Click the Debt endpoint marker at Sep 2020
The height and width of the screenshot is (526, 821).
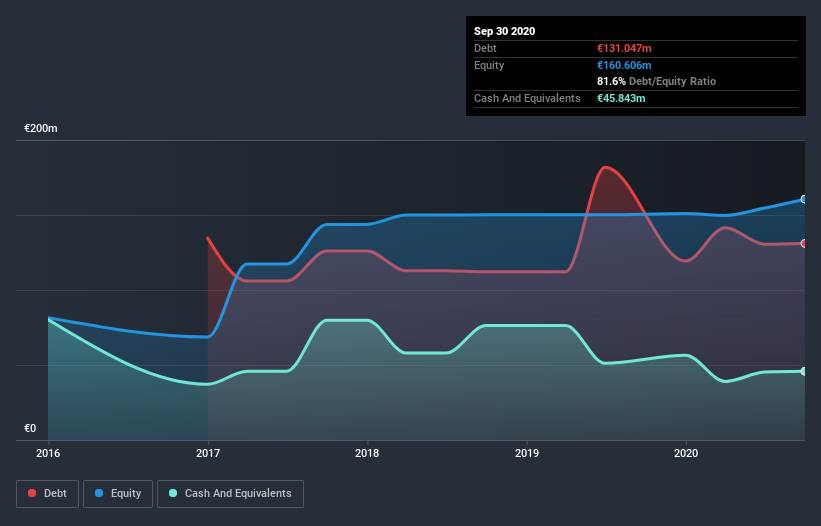point(804,243)
